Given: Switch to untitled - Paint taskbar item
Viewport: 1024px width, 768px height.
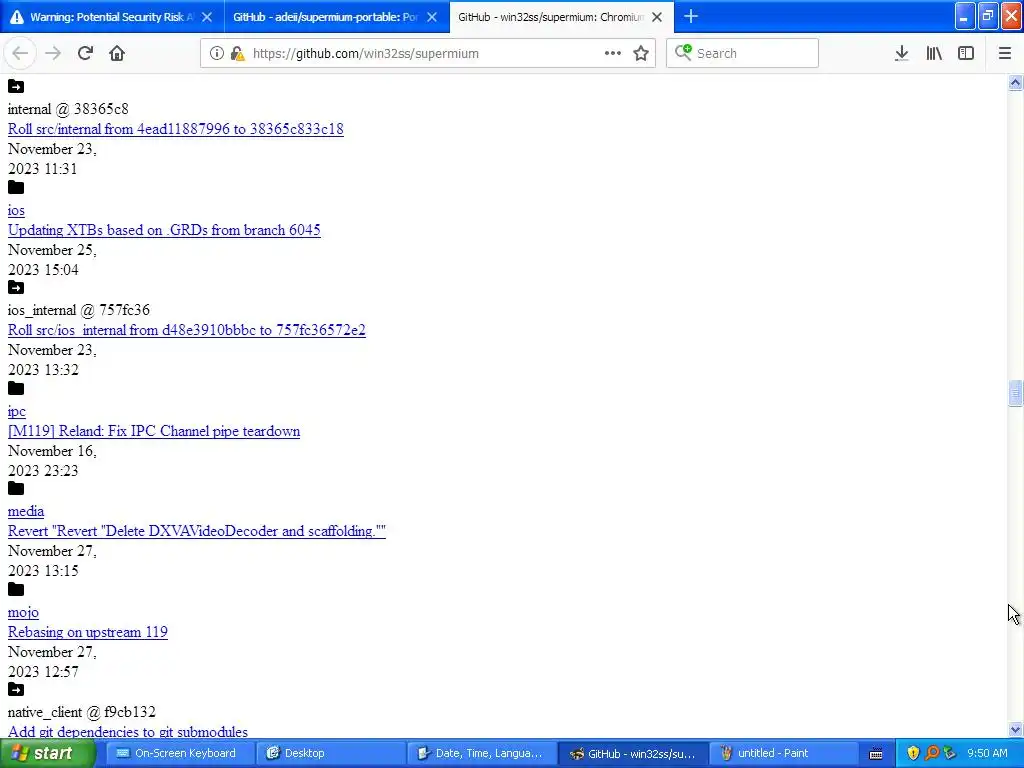Looking at the screenshot, I should tap(784, 753).
